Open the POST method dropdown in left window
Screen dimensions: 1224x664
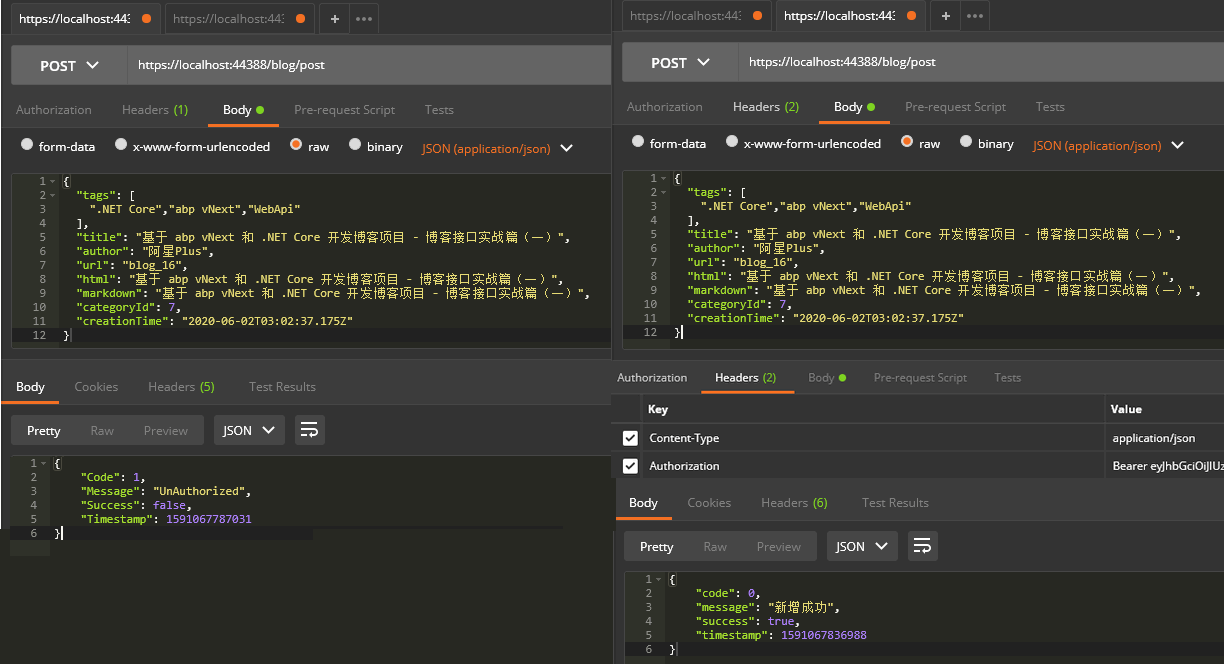coord(69,65)
